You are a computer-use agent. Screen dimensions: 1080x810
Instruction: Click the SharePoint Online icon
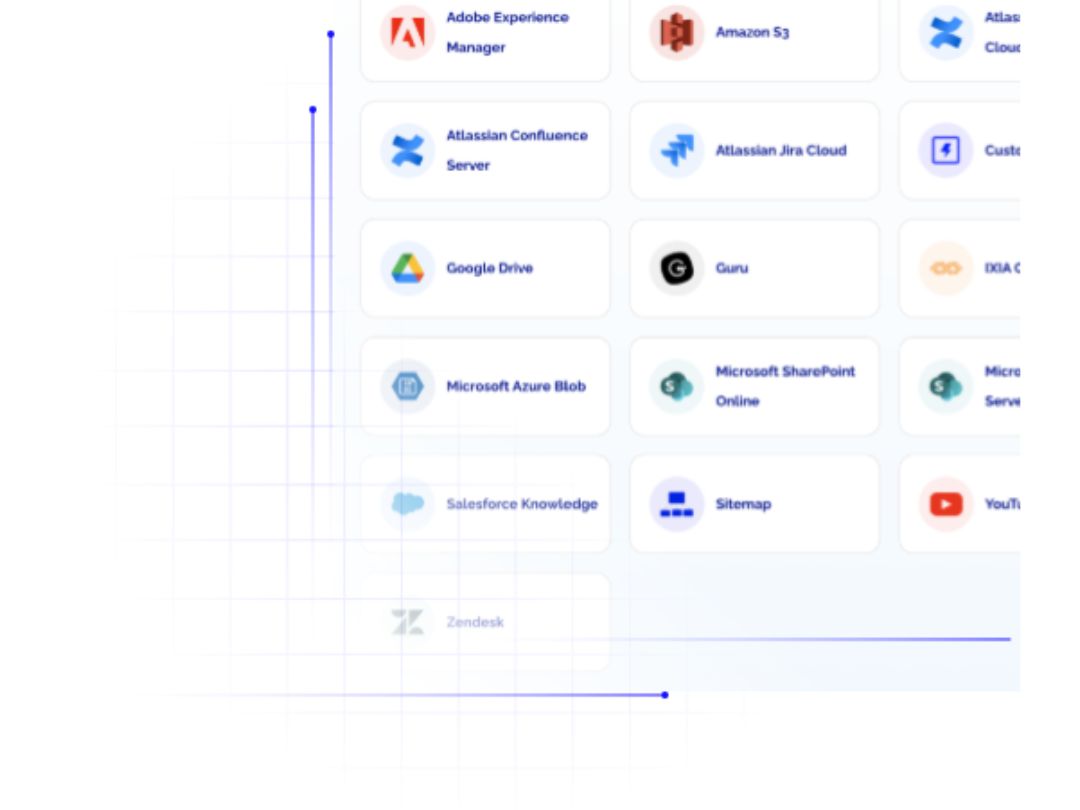676,386
